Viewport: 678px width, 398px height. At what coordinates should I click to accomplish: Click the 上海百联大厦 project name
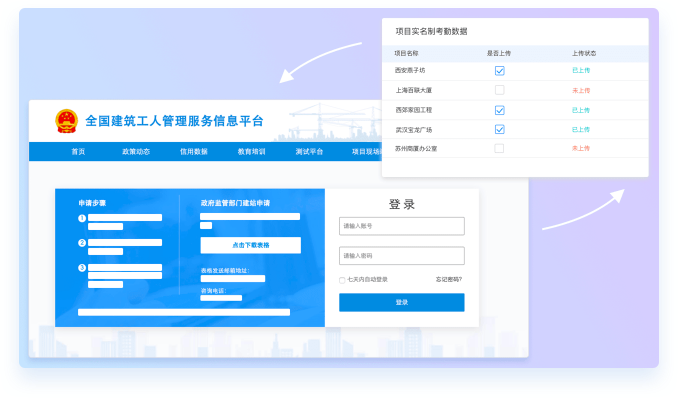pyautogui.click(x=413, y=90)
